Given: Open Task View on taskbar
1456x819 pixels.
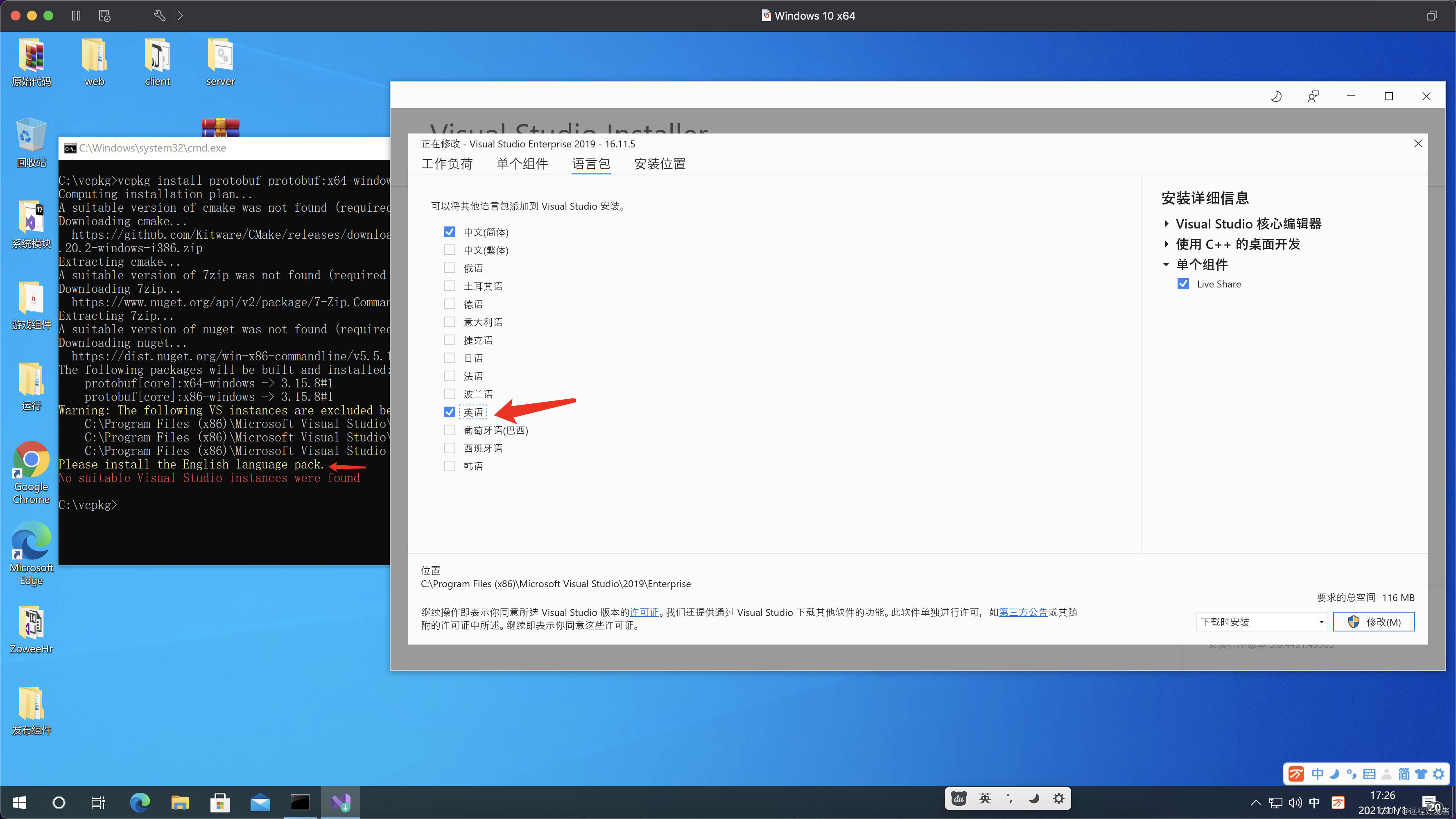Looking at the screenshot, I should point(98,802).
